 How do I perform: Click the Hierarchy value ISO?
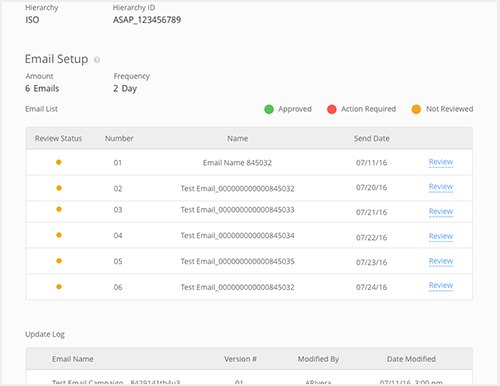pos(32,20)
